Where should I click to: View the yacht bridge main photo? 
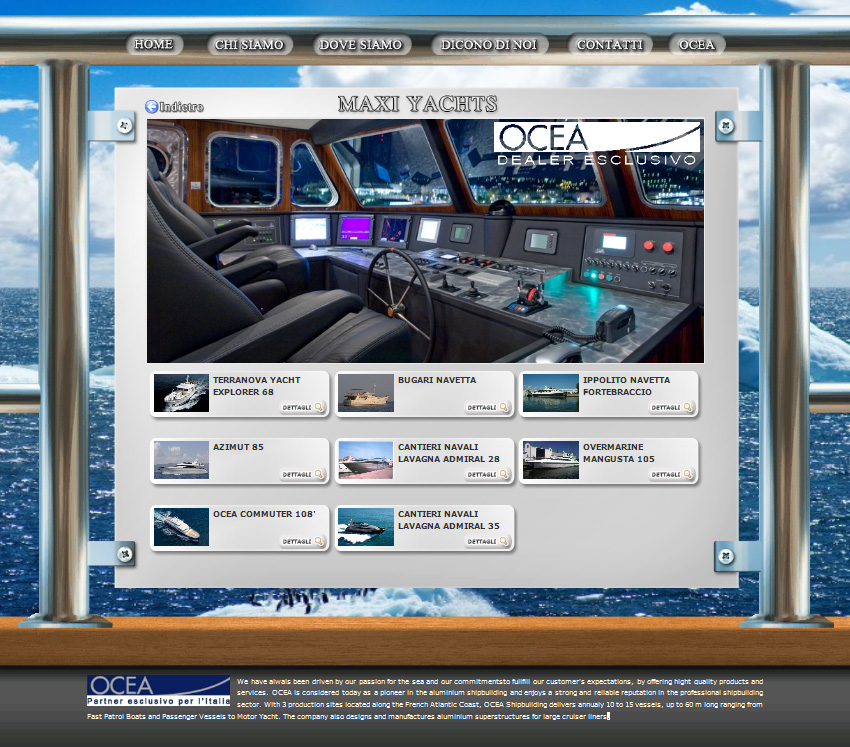pos(426,241)
